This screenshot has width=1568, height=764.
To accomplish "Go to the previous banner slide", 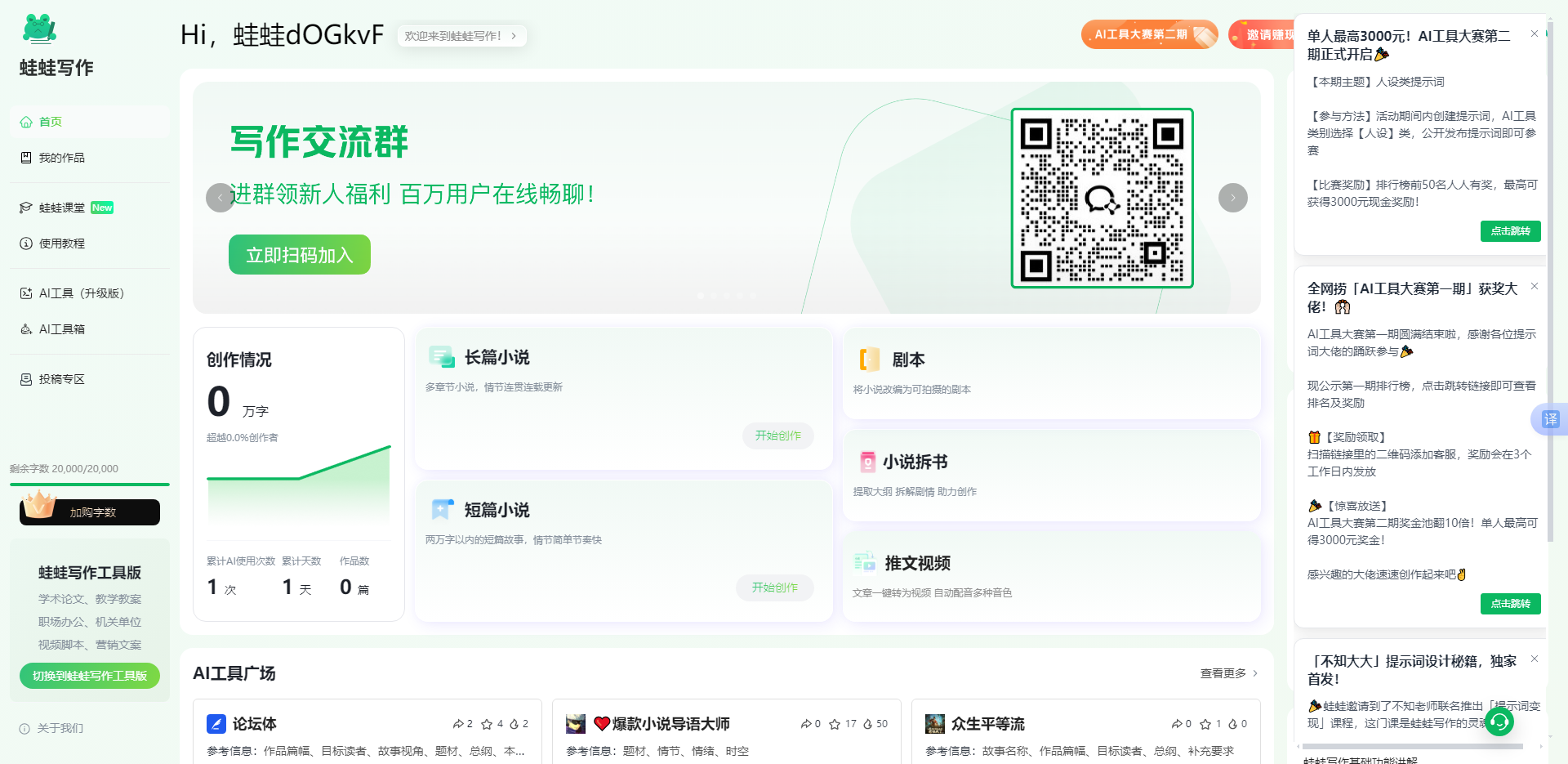I will (x=220, y=198).
